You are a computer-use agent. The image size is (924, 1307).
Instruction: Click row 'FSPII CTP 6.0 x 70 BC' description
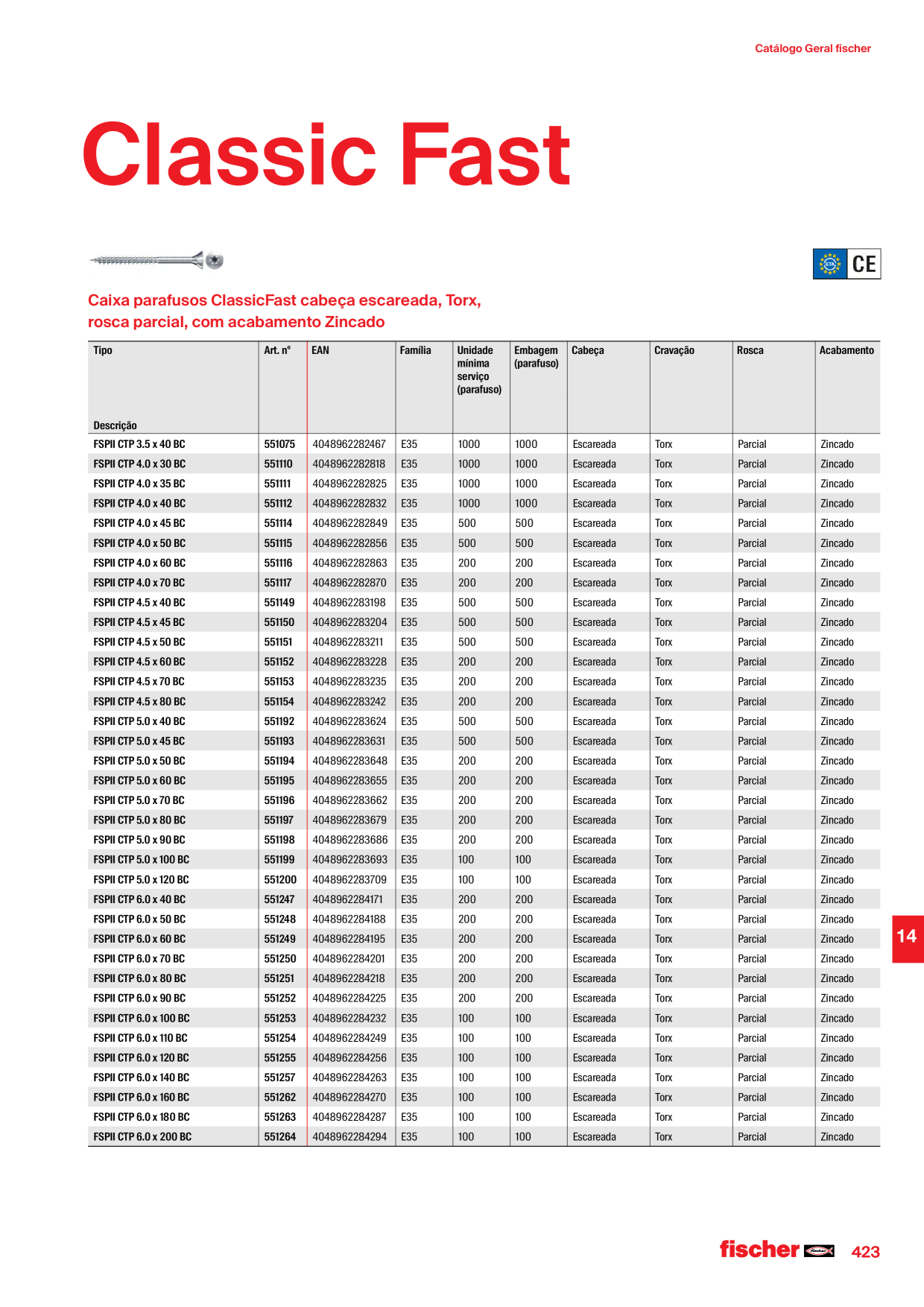tap(139, 959)
